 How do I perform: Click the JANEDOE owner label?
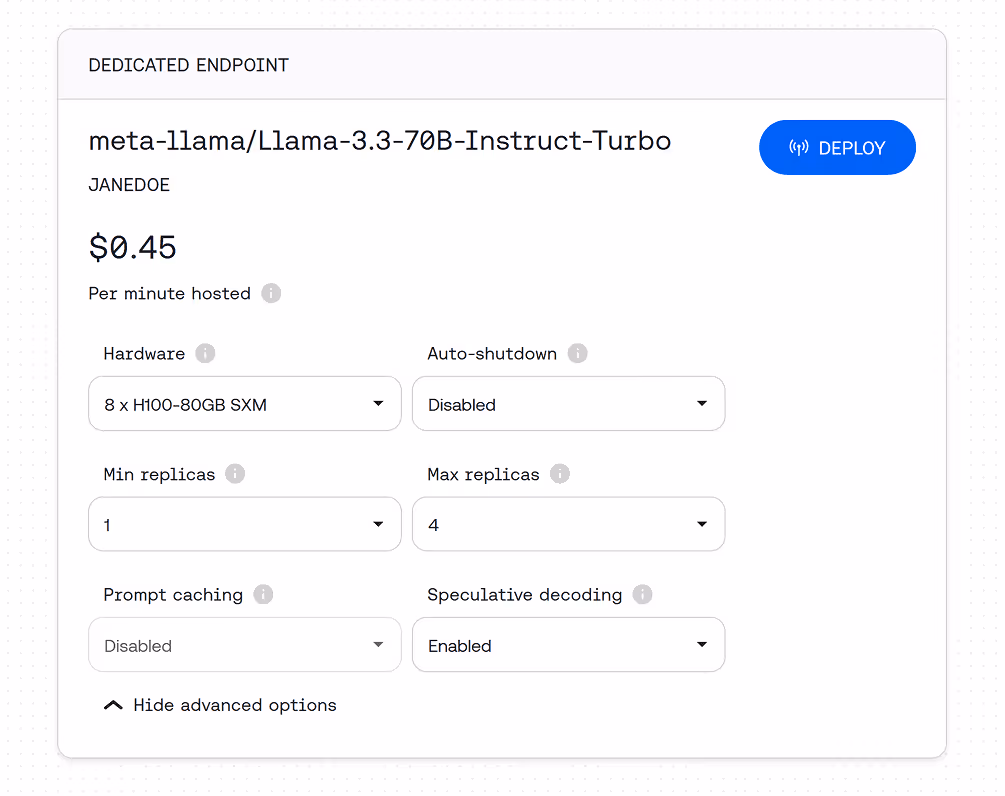pos(129,185)
